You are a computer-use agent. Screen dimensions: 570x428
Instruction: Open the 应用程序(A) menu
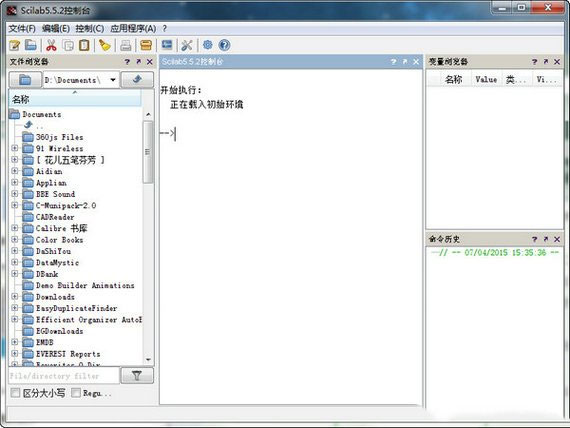coord(133,29)
